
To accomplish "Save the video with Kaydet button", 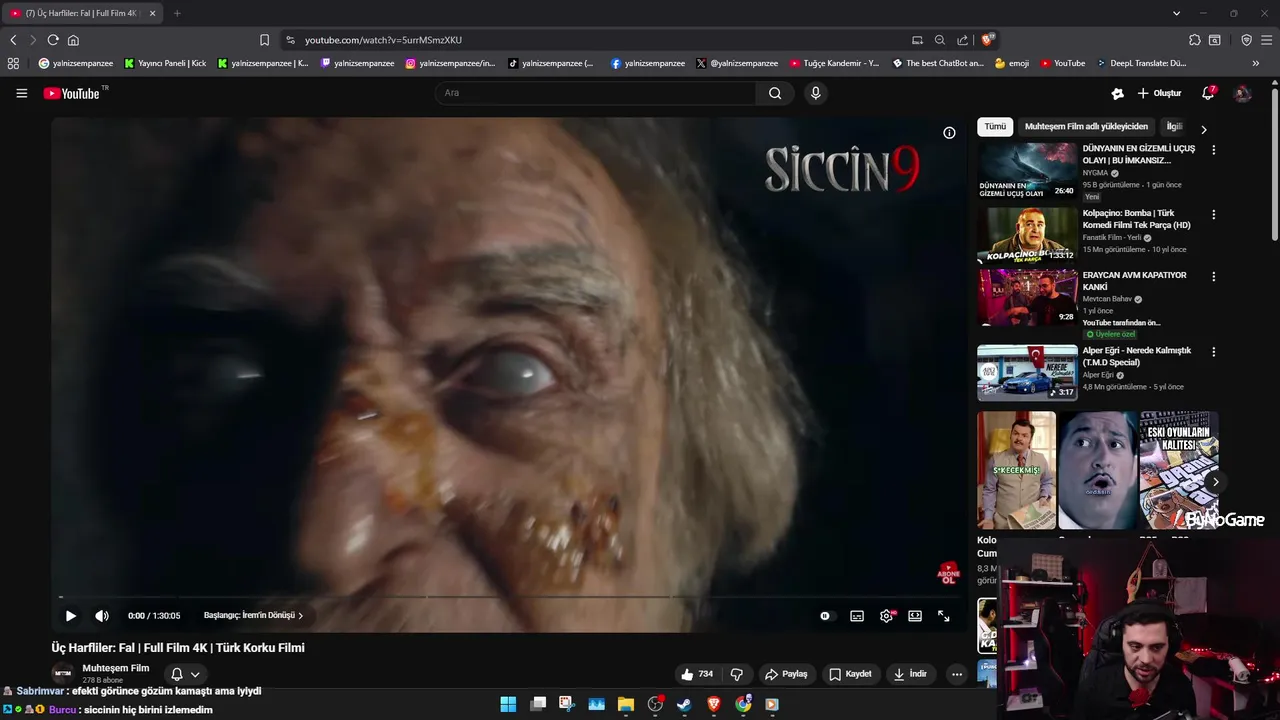I will (x=850, y=674).
